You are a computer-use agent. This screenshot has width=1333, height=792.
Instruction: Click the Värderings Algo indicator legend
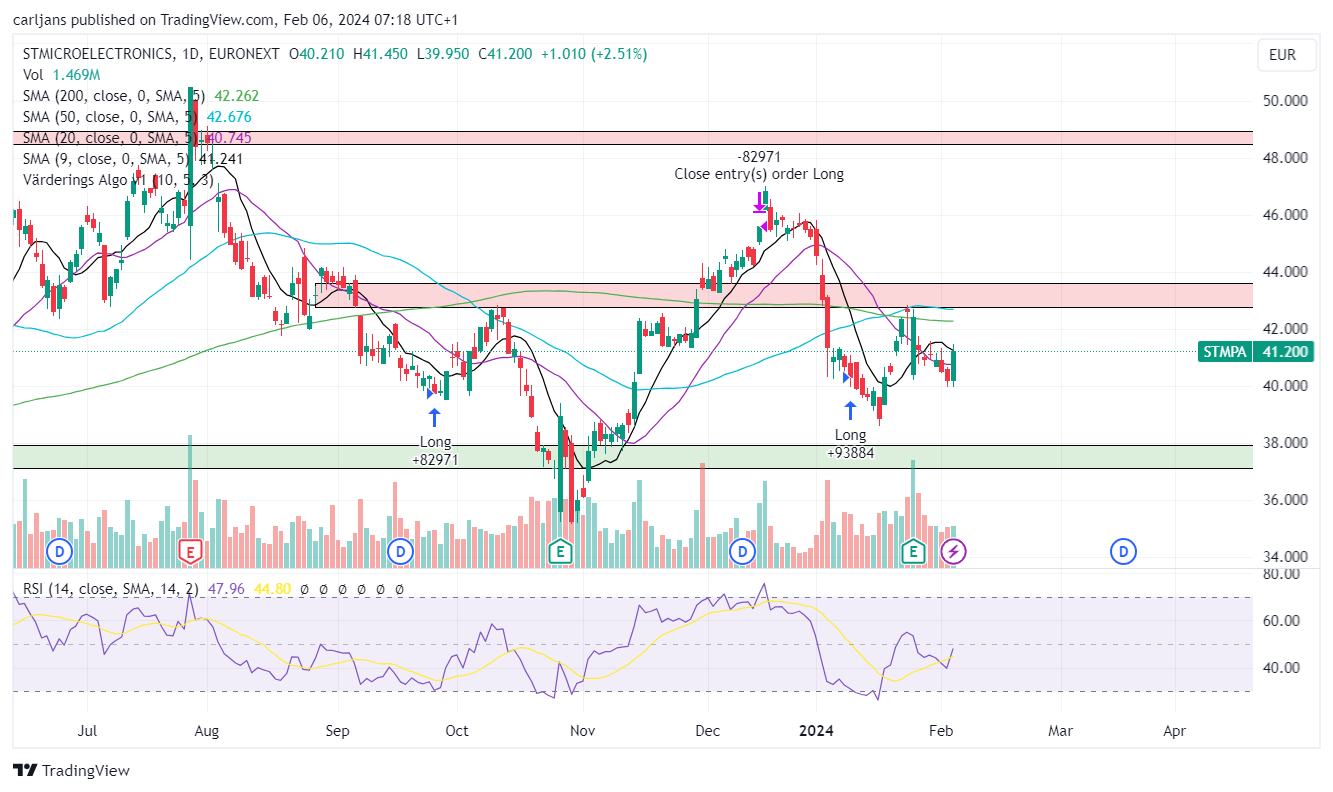(117, 179)
